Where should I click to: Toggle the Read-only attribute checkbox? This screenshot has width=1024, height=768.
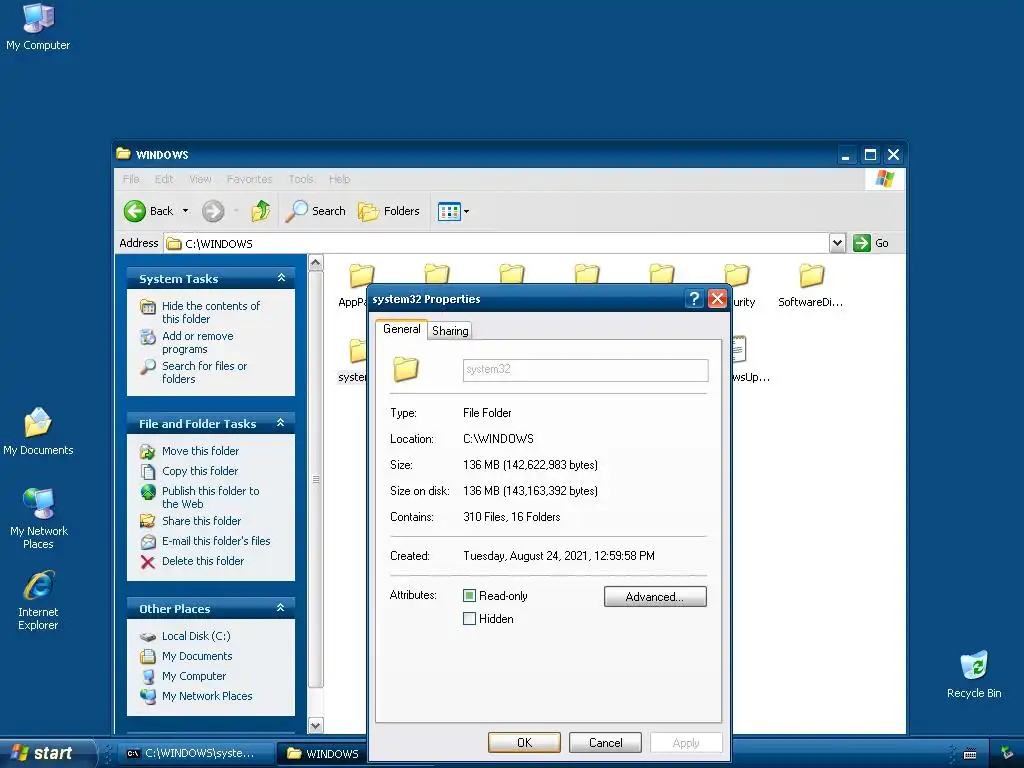click(469, 596)
